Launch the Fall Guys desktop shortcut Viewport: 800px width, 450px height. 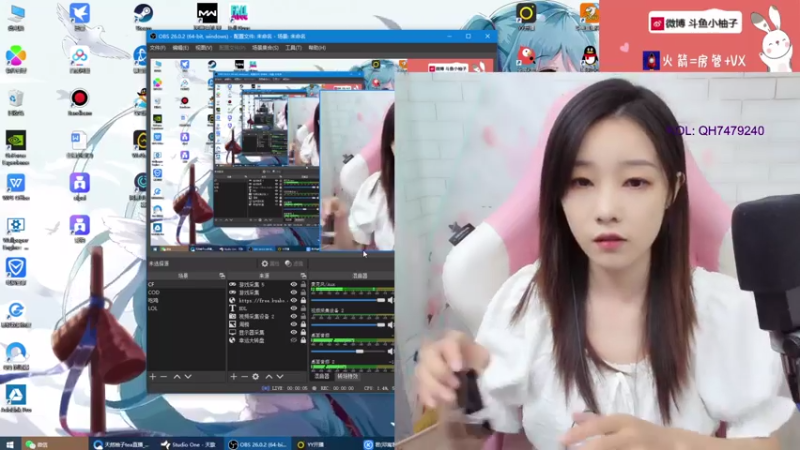tap(239, 16)
